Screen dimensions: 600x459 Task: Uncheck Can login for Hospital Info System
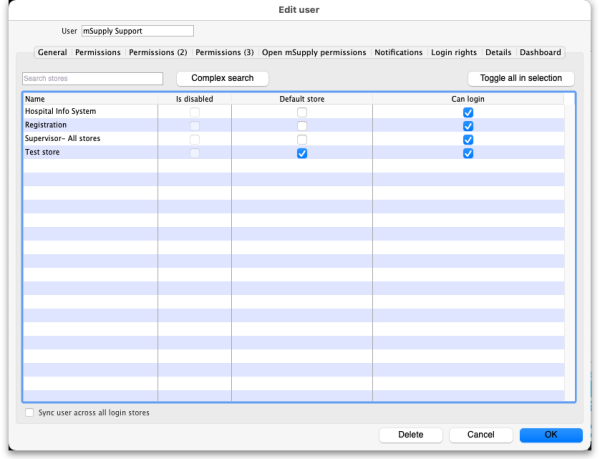tap(468, 113)
